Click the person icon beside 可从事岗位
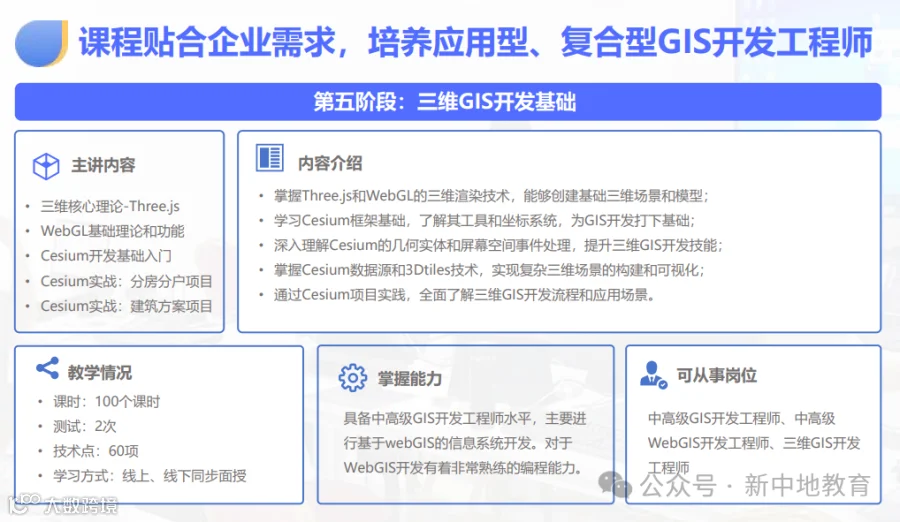 pyautogui.click(x=653, y=375)
